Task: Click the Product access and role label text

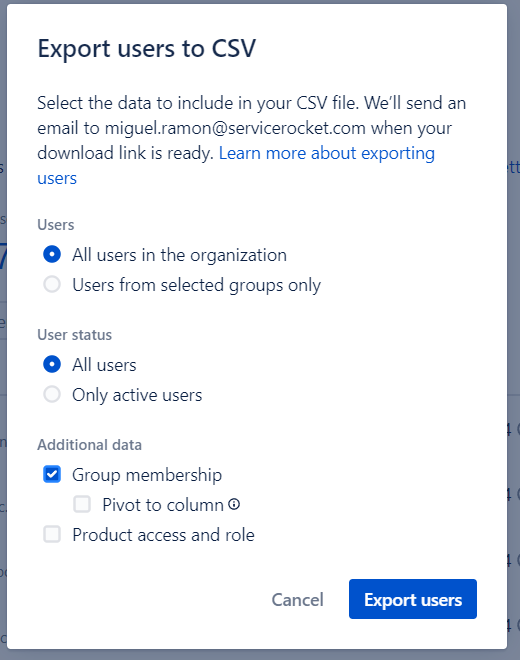Action: click(163, 535)
